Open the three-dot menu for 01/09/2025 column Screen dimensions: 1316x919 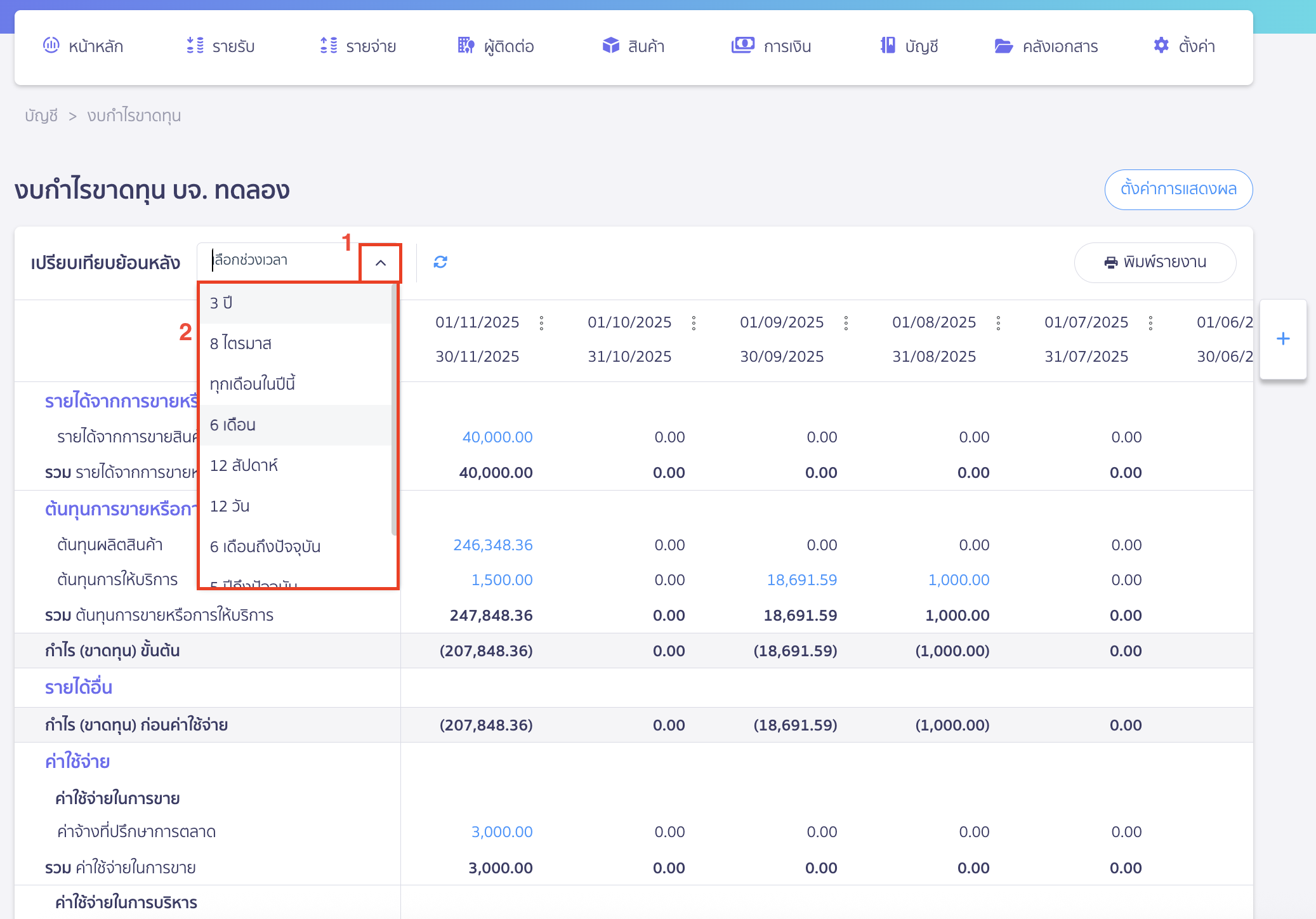pos(846,323)
